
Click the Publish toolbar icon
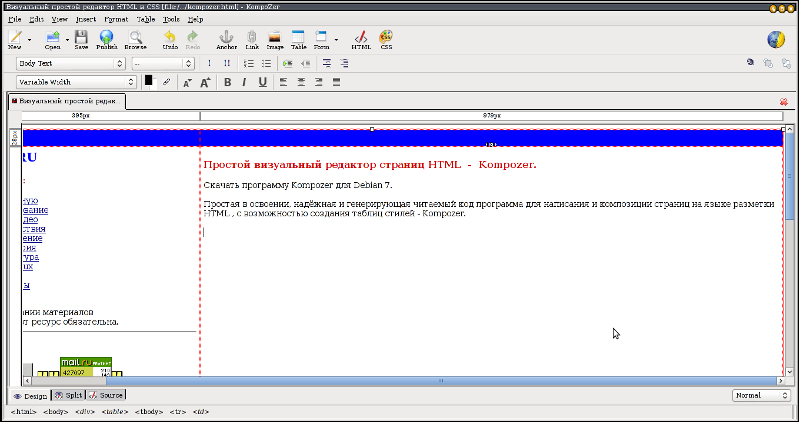[x=107, y=40]
